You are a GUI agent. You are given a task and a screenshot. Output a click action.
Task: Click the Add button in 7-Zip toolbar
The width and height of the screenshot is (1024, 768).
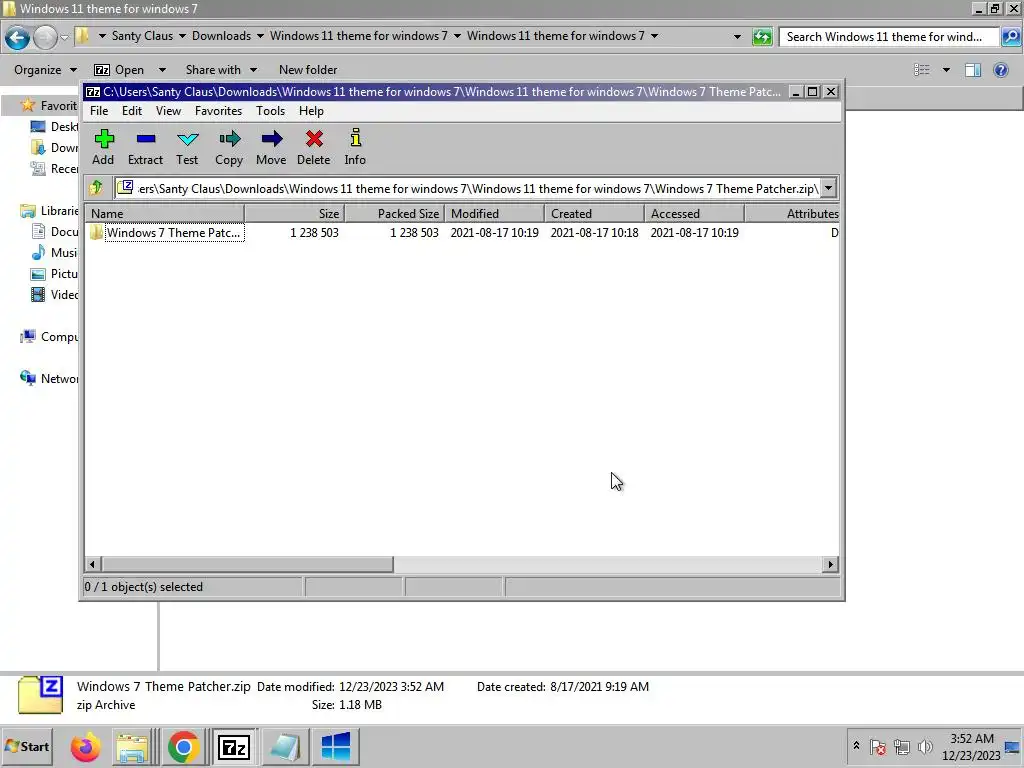pos(103,147)
